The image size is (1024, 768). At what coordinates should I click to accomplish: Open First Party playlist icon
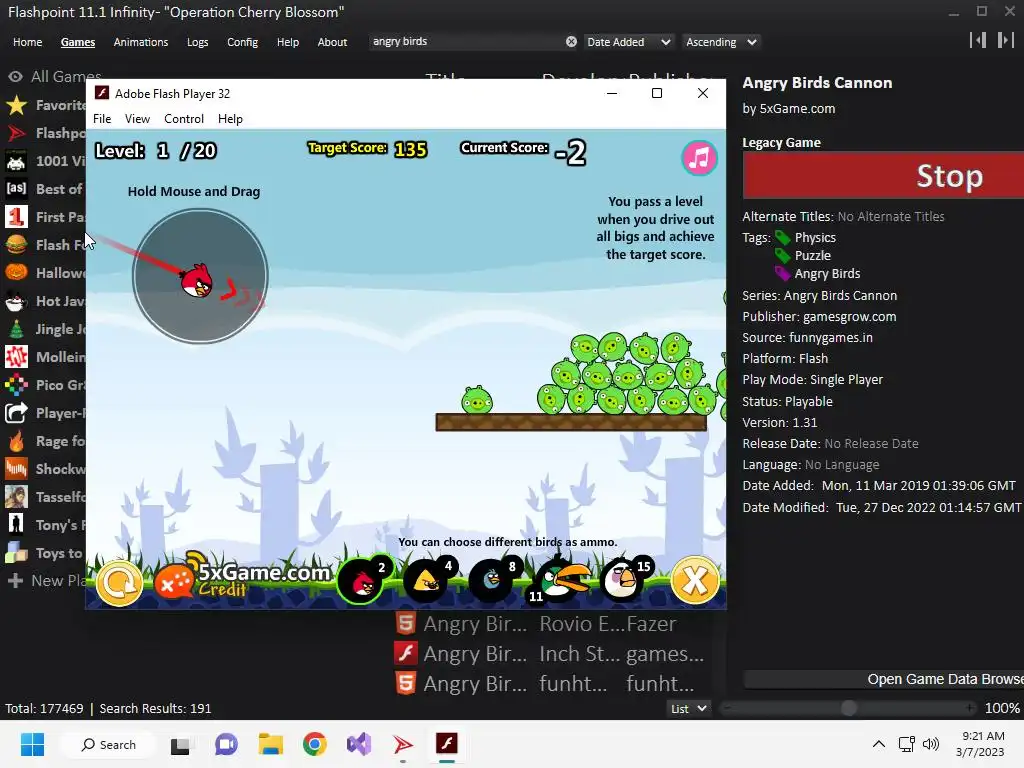pyautogui.click(x=16, y=217)
